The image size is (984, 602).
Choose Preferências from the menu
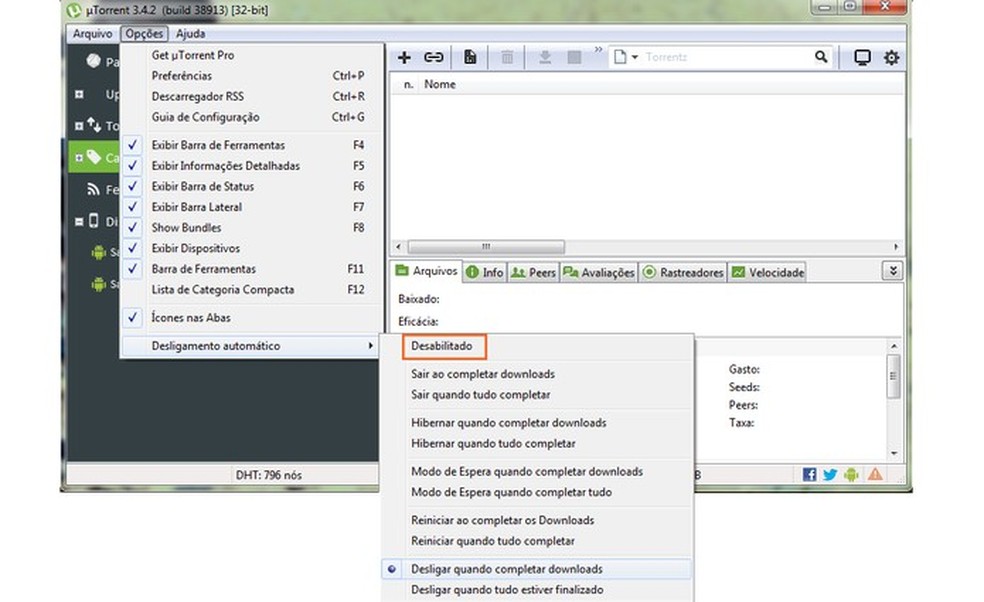(x=251, y=76)
